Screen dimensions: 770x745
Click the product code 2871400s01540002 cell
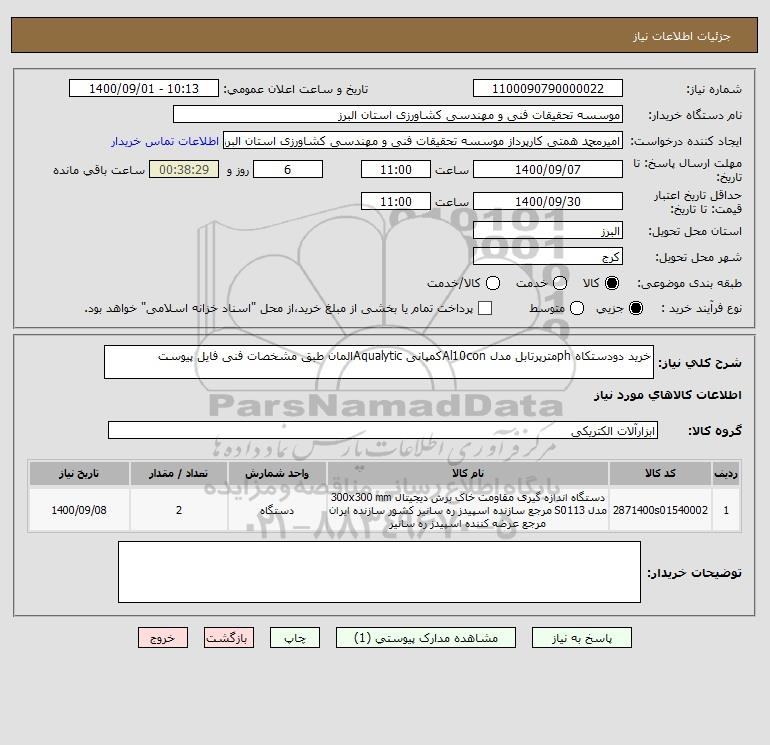click(660, 510)
